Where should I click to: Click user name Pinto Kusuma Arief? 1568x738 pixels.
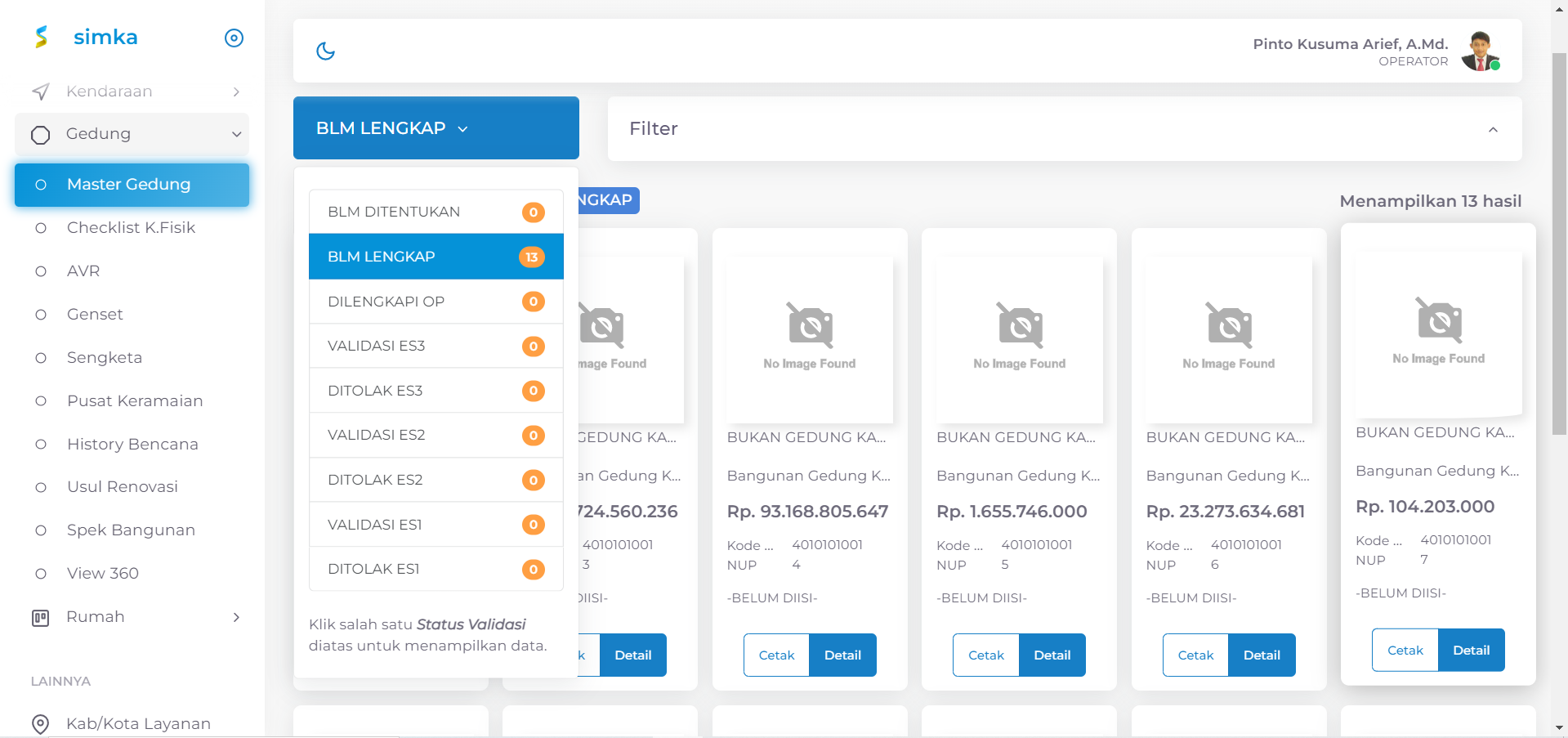tap(1351, 44)
